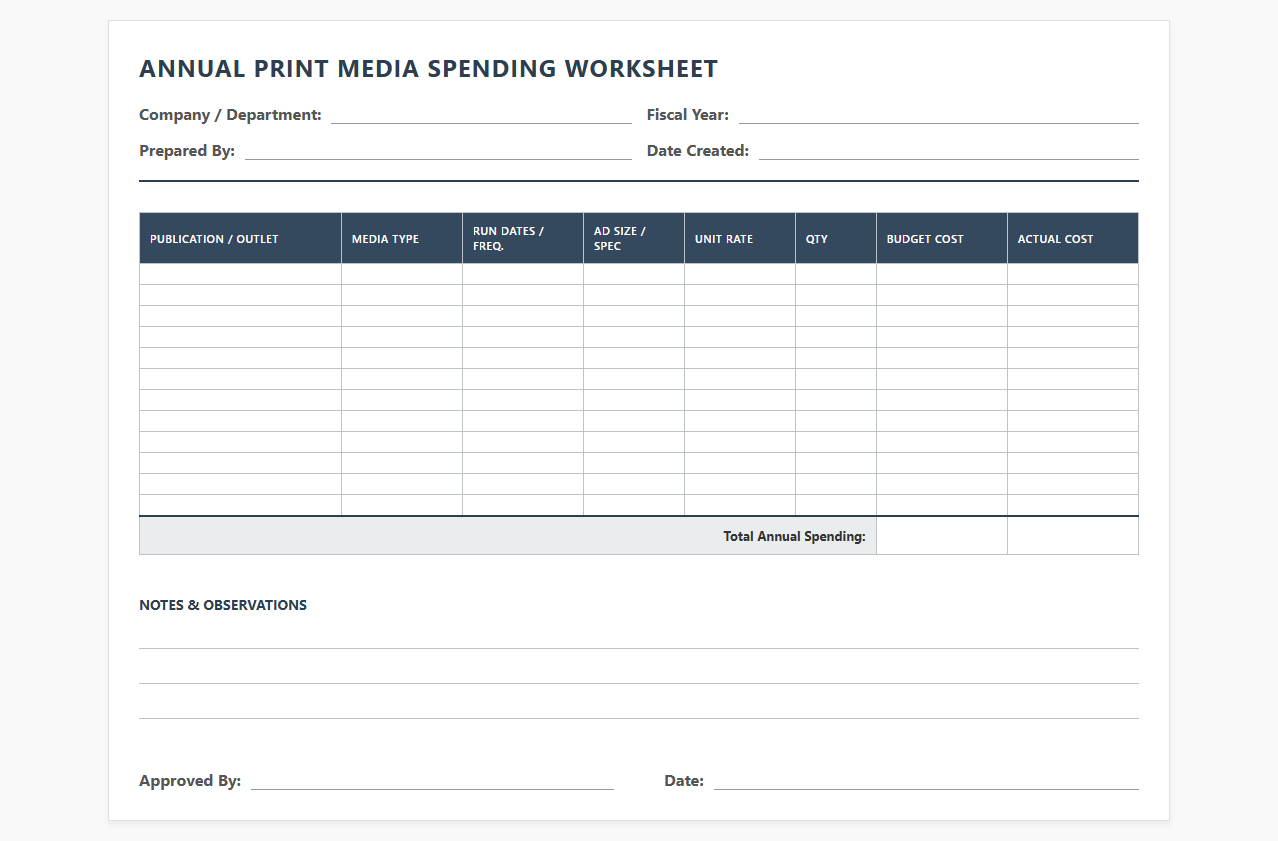1278x841 pixels.
Task: Select the Media Type column header
Action: coord(402,238)
